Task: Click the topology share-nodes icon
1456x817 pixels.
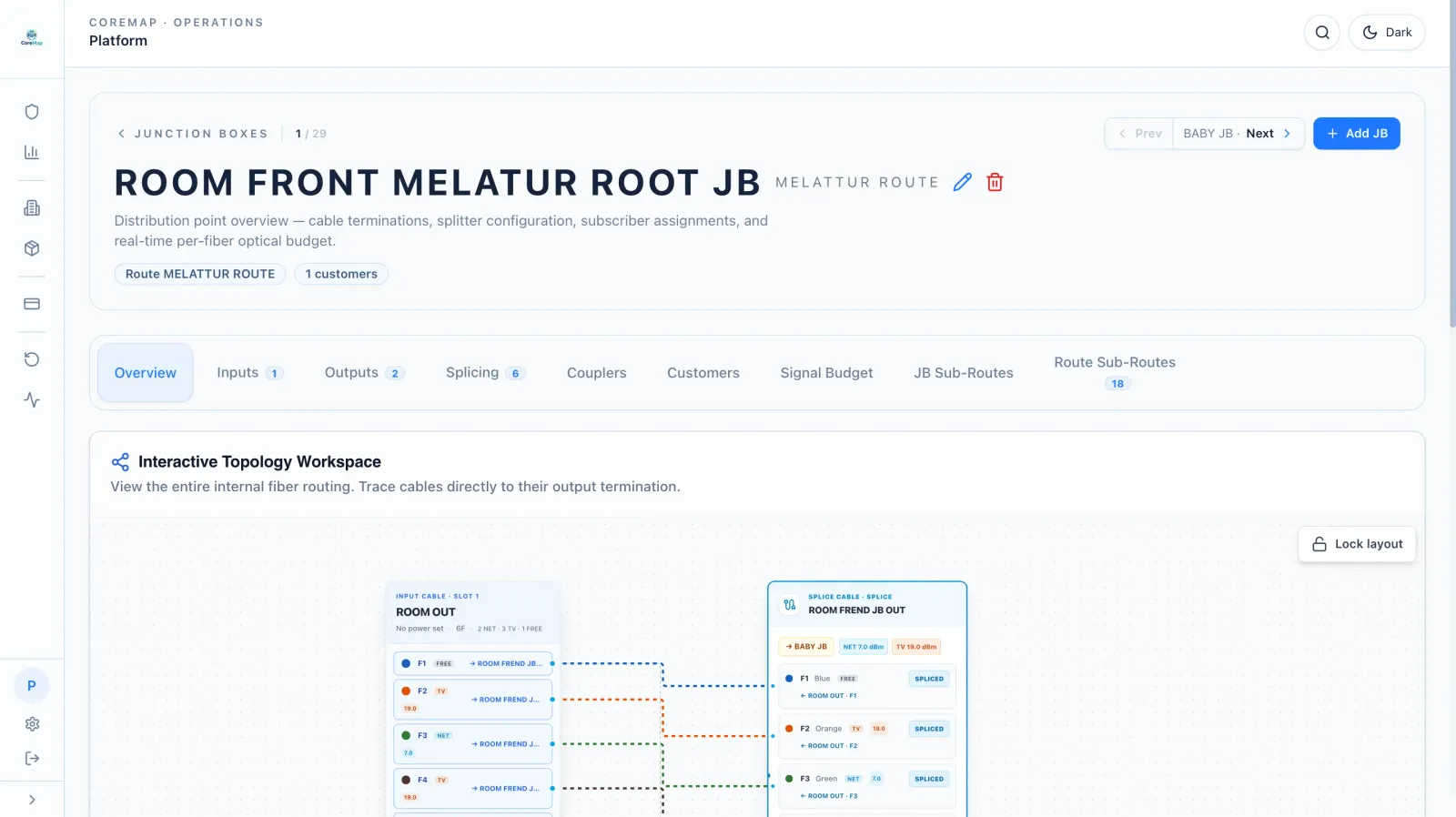Action: (120, 462)
